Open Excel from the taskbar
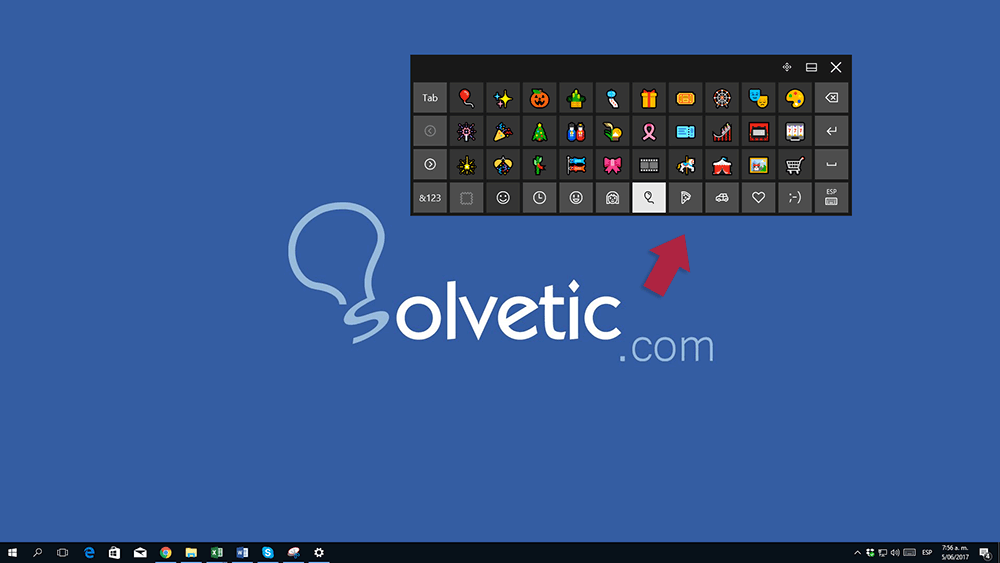The image size is (1000, 563). (x=217, y=552)
